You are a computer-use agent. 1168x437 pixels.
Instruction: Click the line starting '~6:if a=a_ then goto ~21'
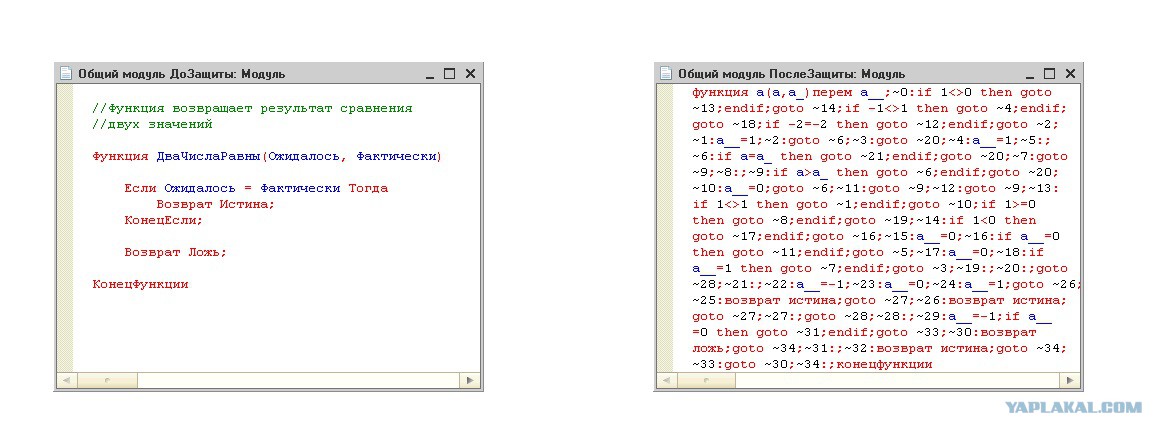[880, 156]
